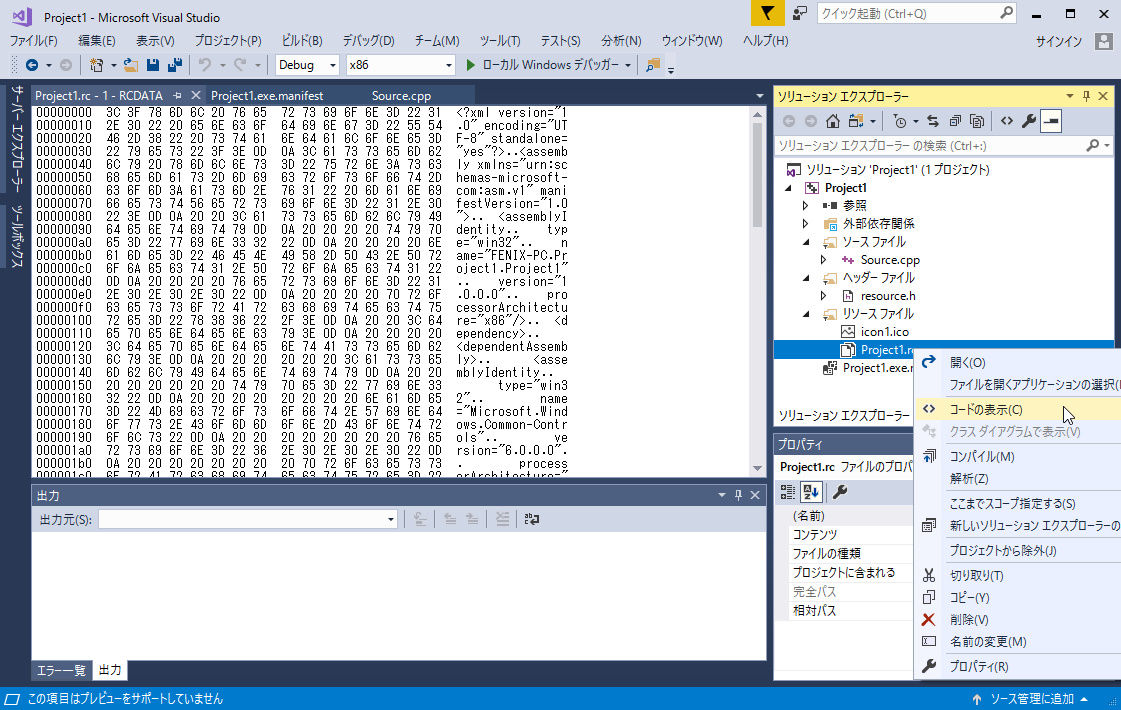Pin the Project1.rc tab with pin icon
The width and height of the screenshot is (1121, 710).
click(177, 95)
